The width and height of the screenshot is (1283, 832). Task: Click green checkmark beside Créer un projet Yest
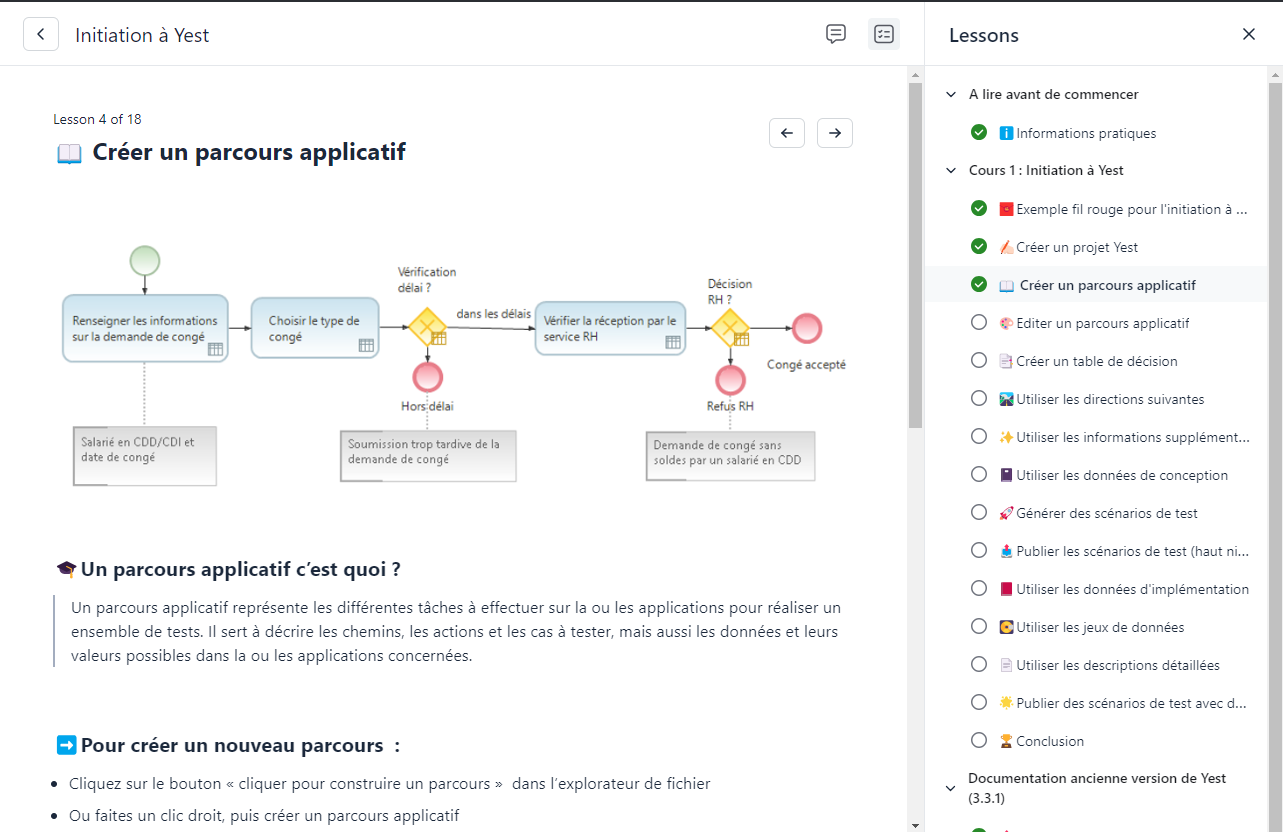(x=979, y=247)
